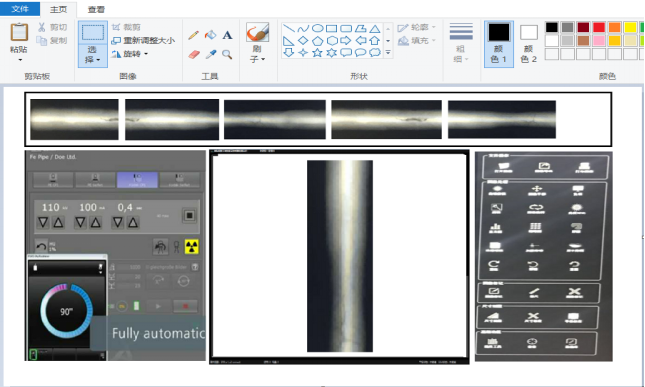Select the Text tool (letter A)

coord(227,35)
